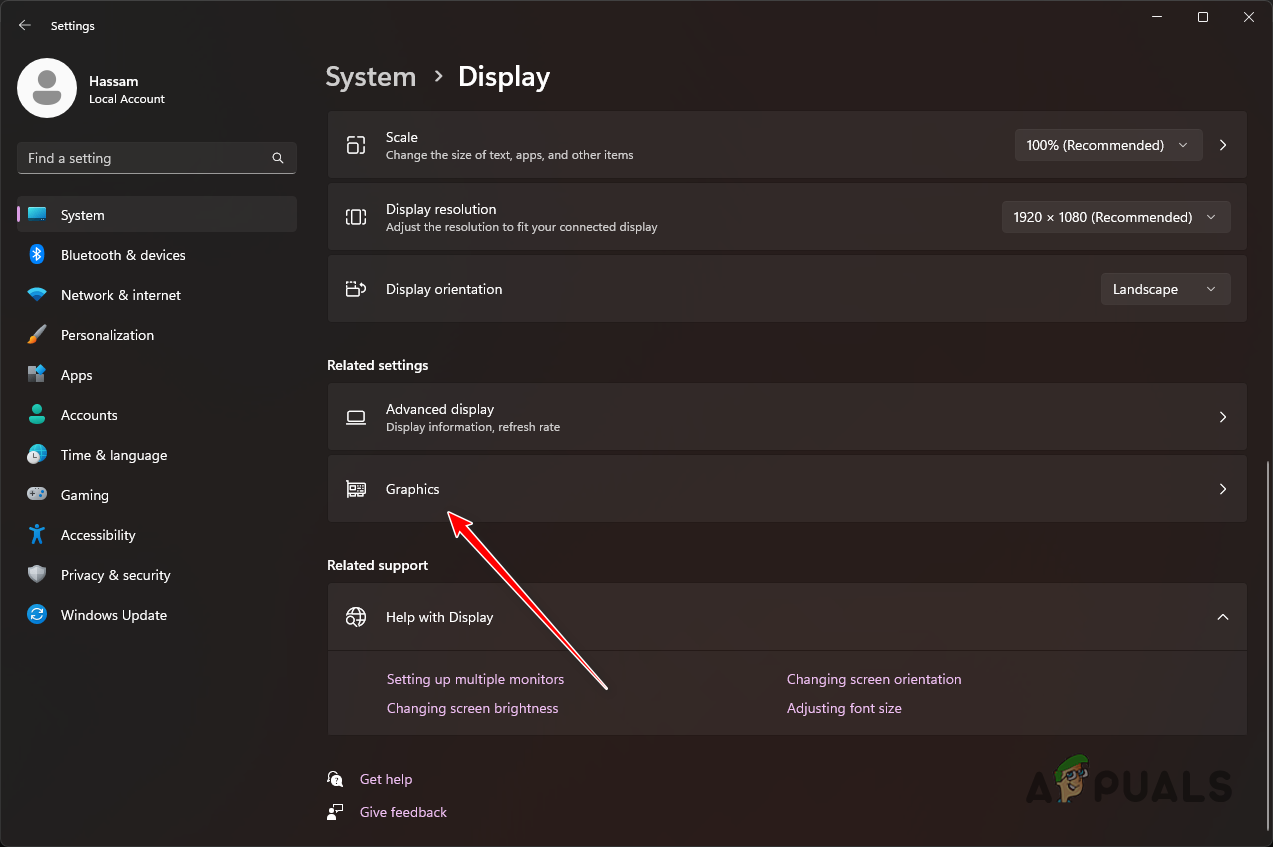Open the Scale dropdown showing 100%

pyautogui.click(x=1107, y=145)
